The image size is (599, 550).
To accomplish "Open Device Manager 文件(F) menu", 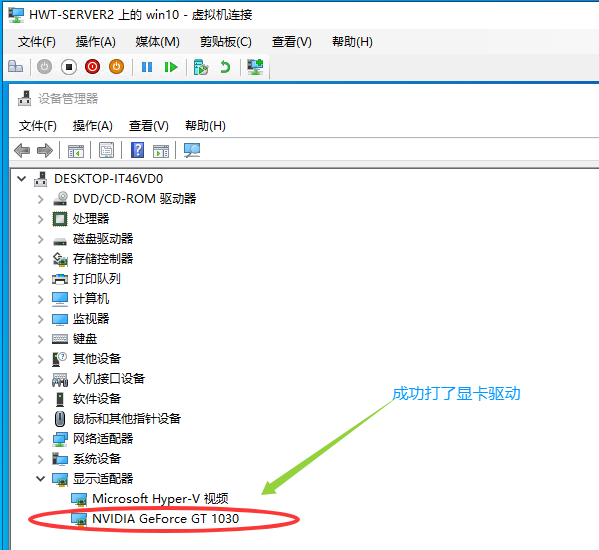I will tap(38, 126).
